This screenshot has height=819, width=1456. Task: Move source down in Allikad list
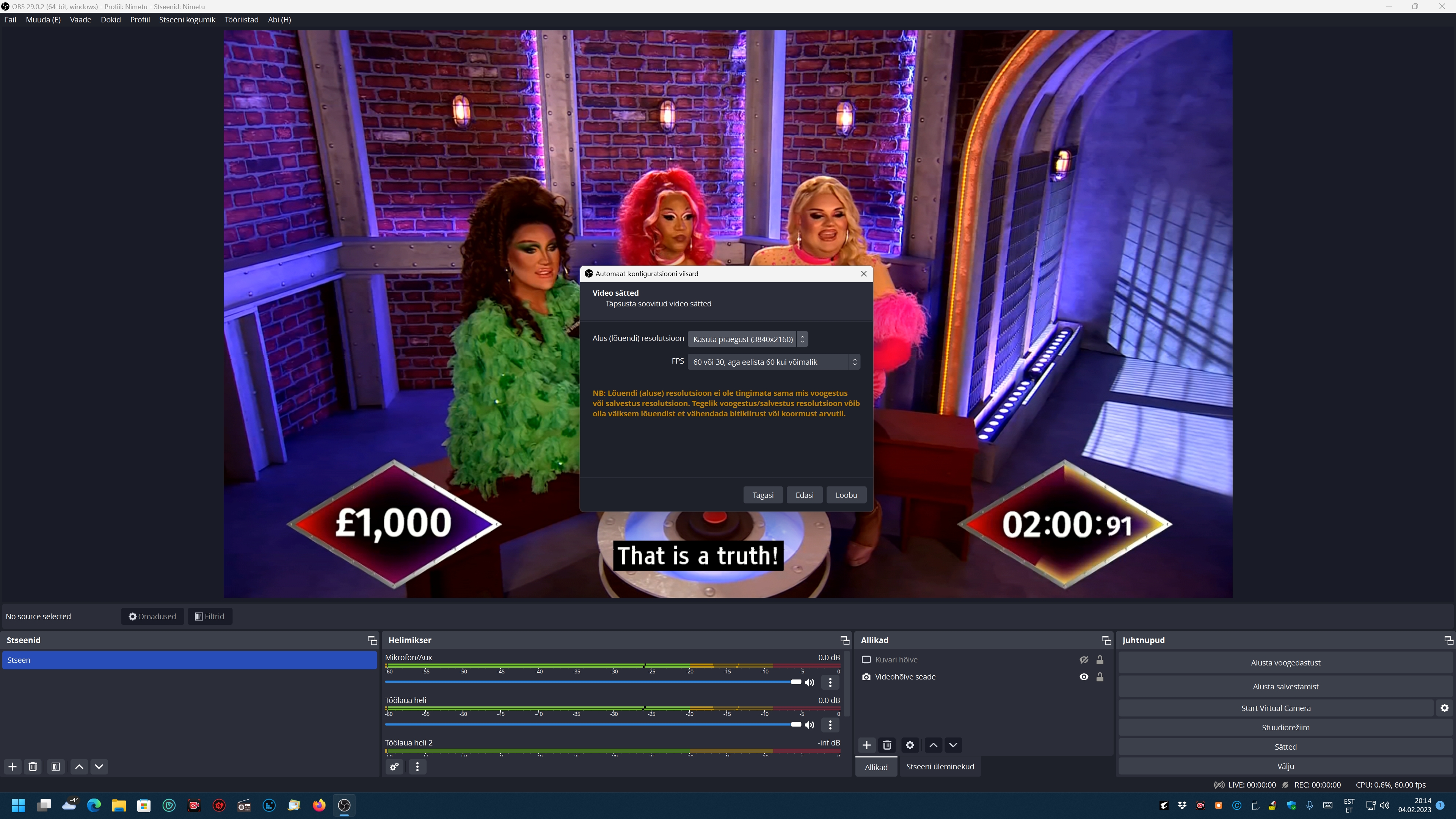953,745
